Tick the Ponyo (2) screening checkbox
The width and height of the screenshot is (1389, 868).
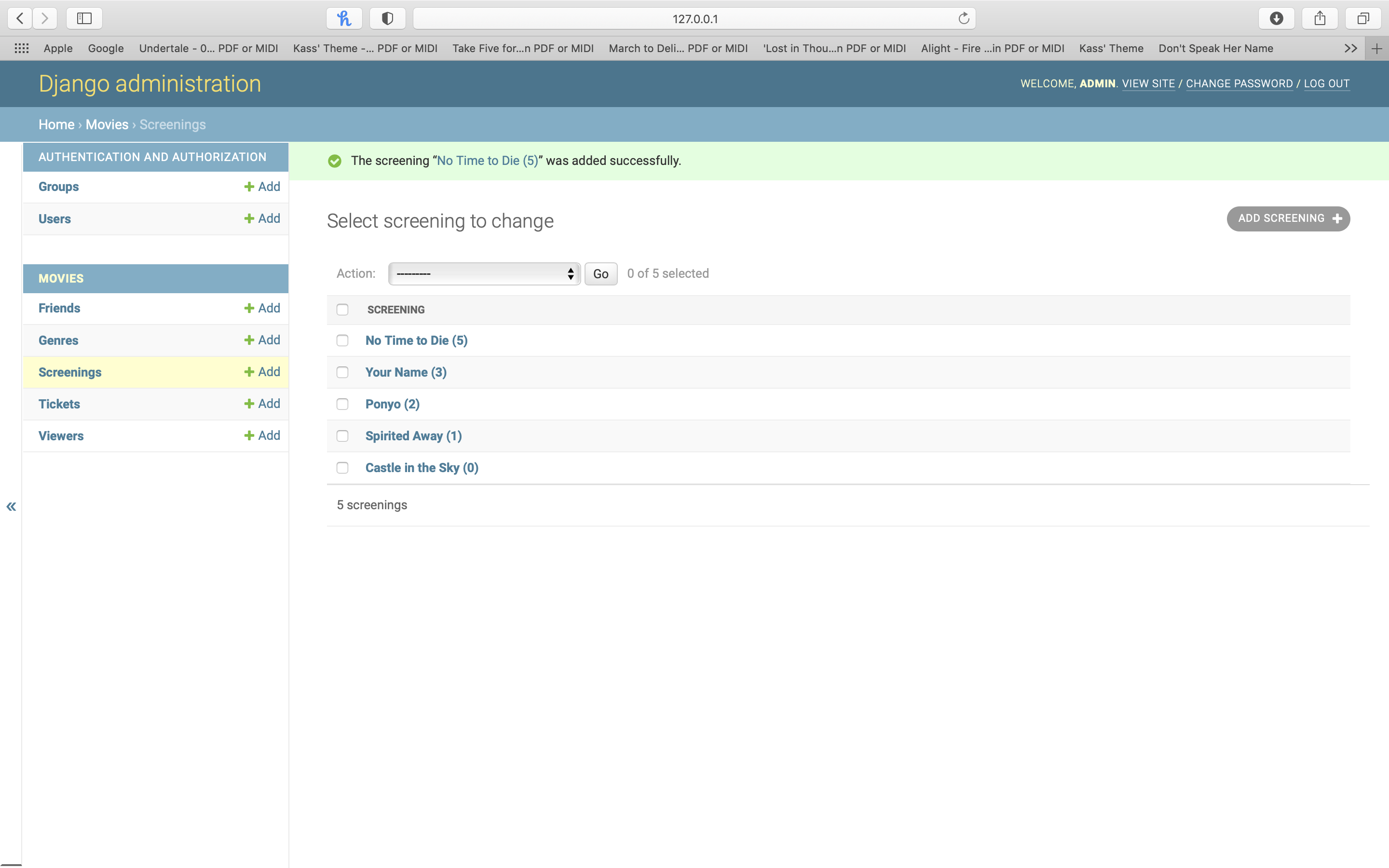point(342,404)
